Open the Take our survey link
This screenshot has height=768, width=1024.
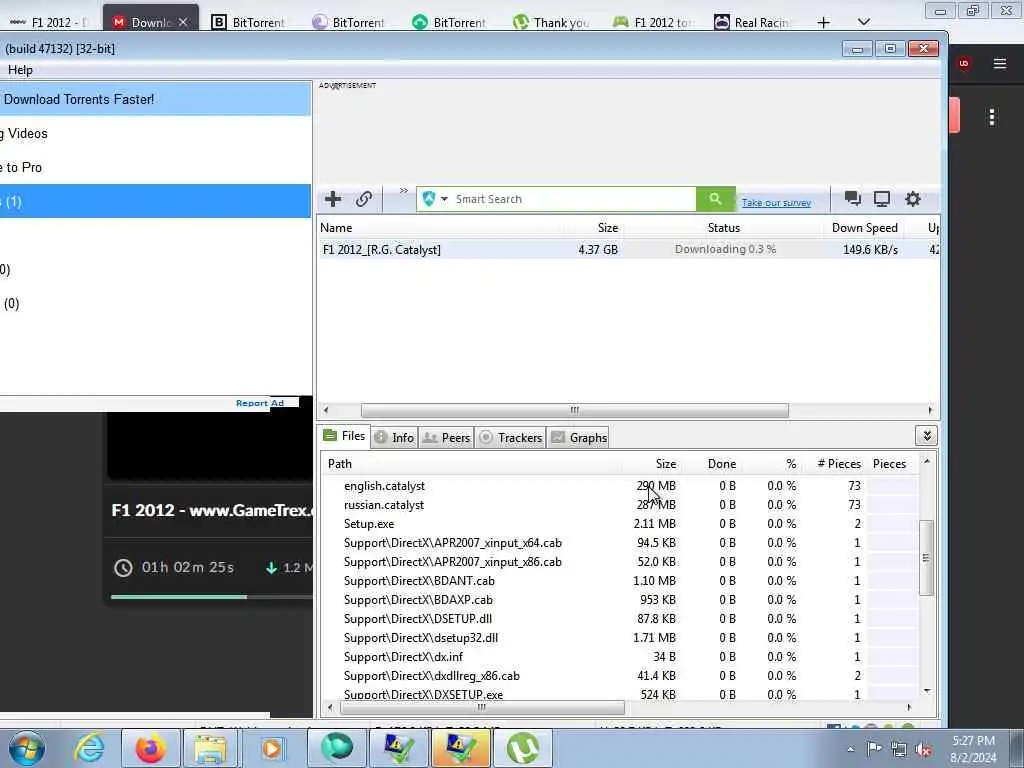coord(776,202)
